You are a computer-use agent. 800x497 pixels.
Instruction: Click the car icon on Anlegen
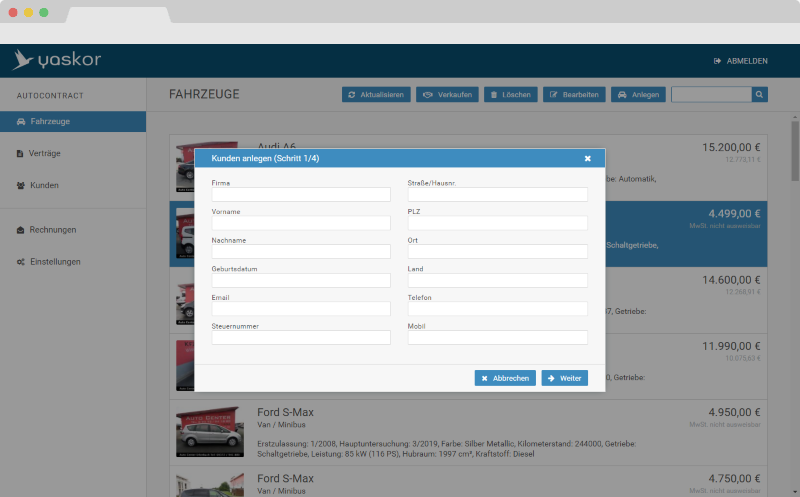point(622,94)
